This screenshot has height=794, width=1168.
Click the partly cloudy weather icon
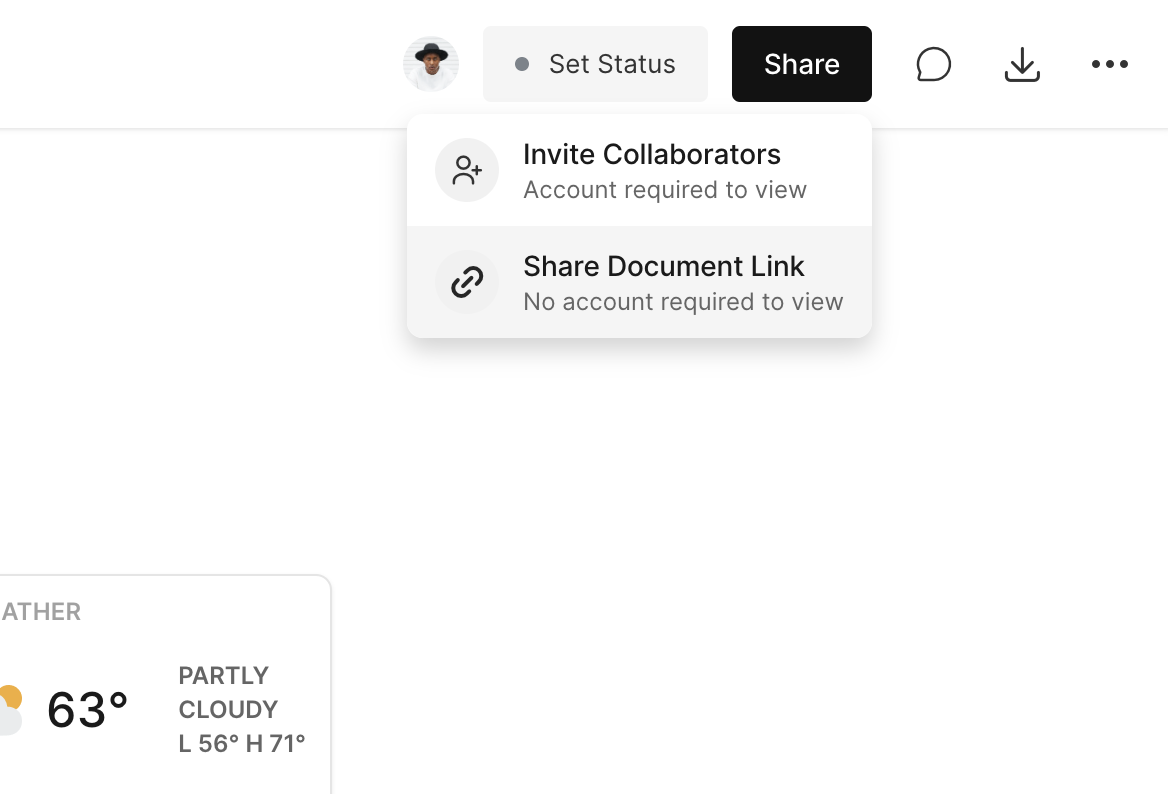(9, 709)
